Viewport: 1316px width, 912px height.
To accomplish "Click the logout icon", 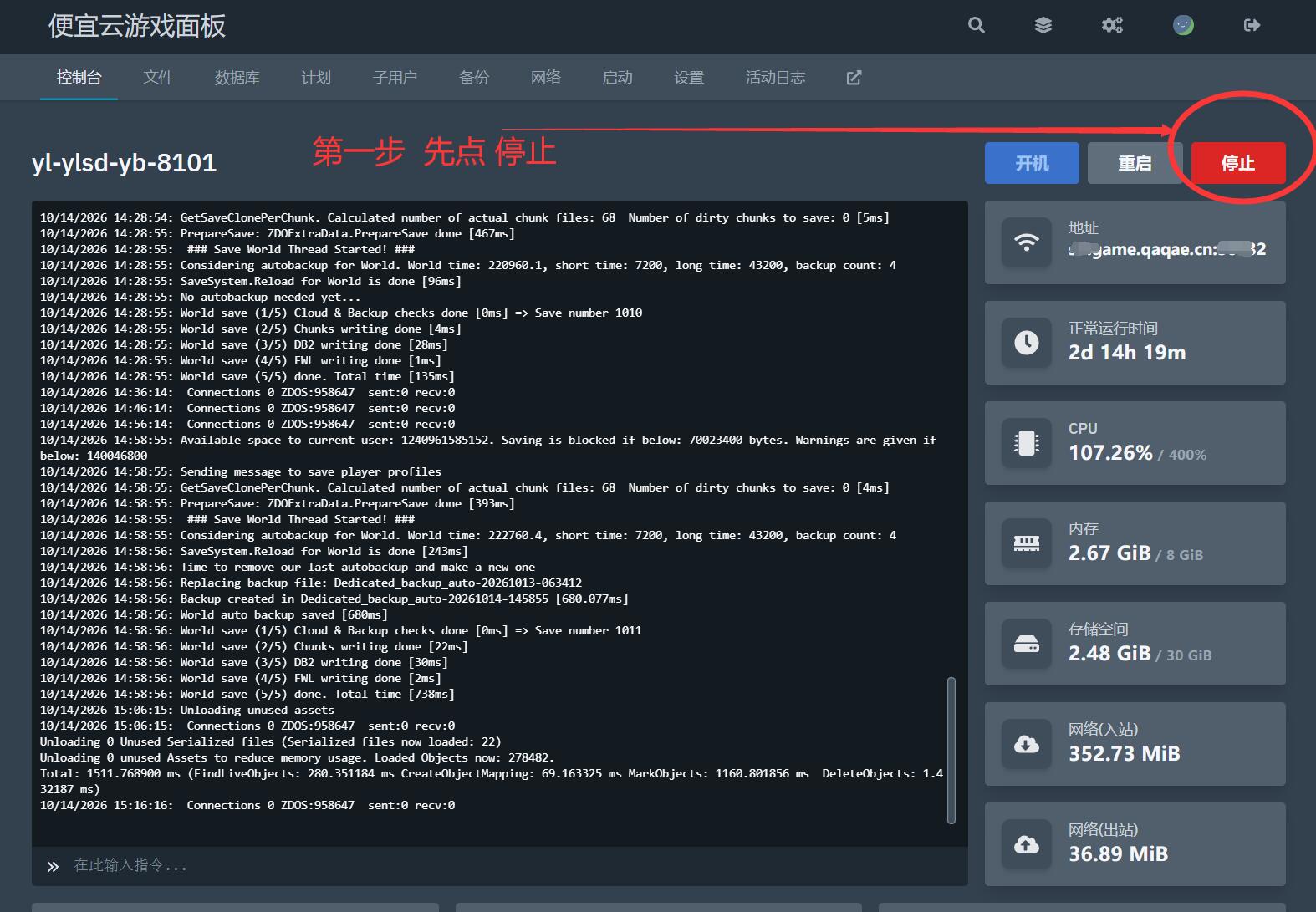I will pos(1252,25).
